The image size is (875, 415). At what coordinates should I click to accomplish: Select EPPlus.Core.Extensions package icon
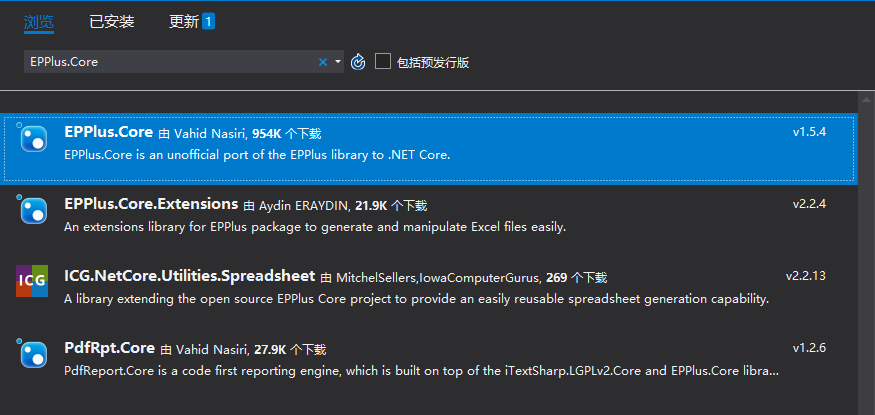33,210
